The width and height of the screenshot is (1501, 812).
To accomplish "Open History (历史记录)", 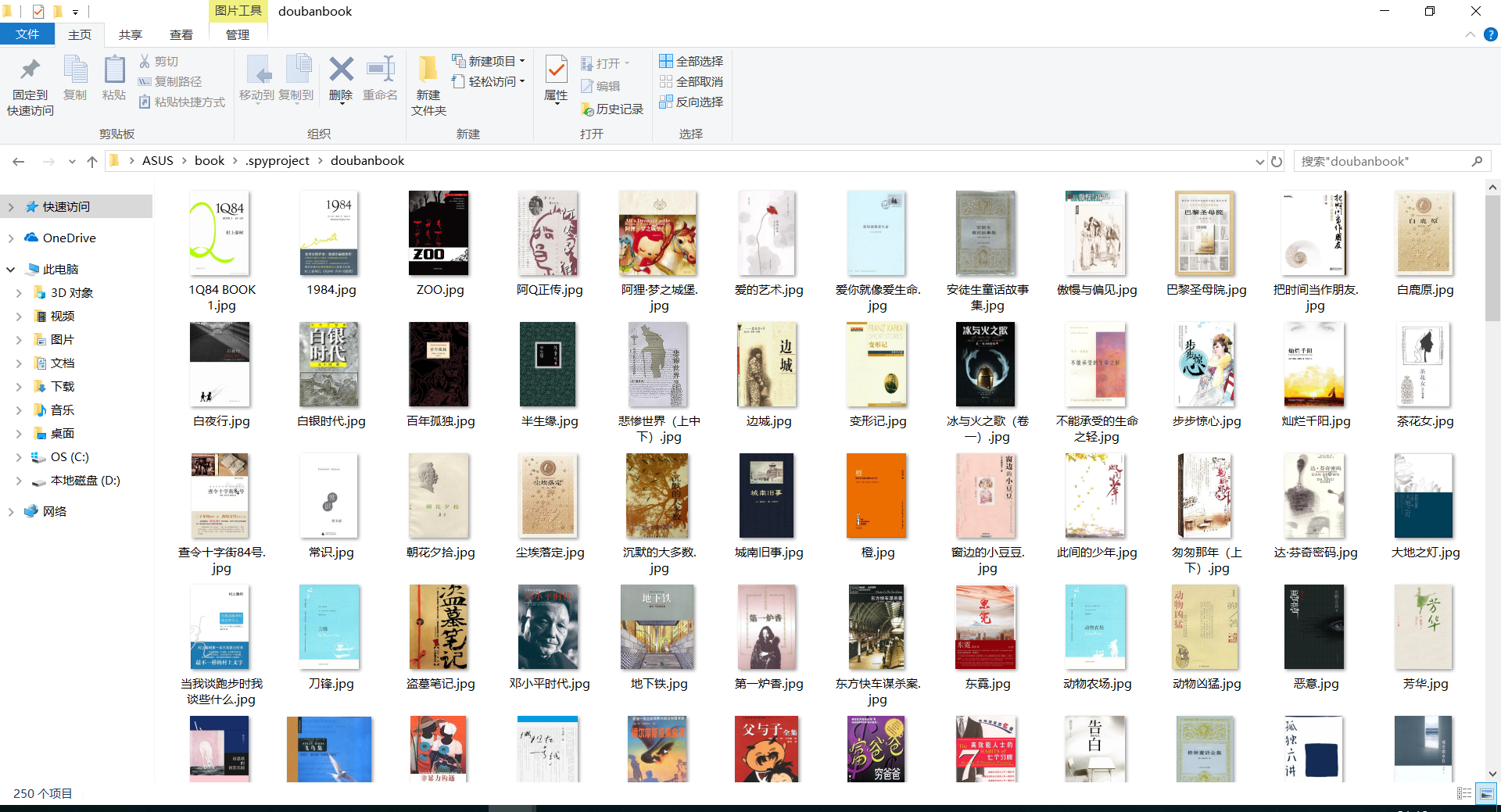I will 612,109.
